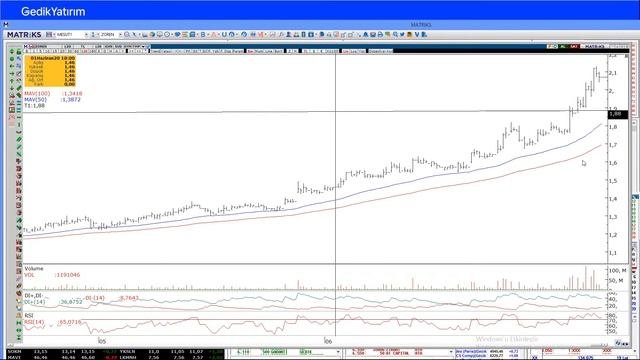Click green up-down arrows icon atop left sidebar
Image resolution: width=640 pixels, height=360 pixels.
pyautogui.click(x=11, y=51)
